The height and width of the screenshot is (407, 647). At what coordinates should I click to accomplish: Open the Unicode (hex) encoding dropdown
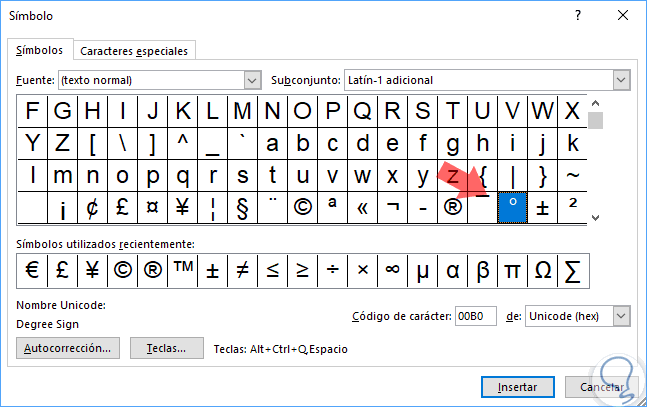tap(622, 316)
